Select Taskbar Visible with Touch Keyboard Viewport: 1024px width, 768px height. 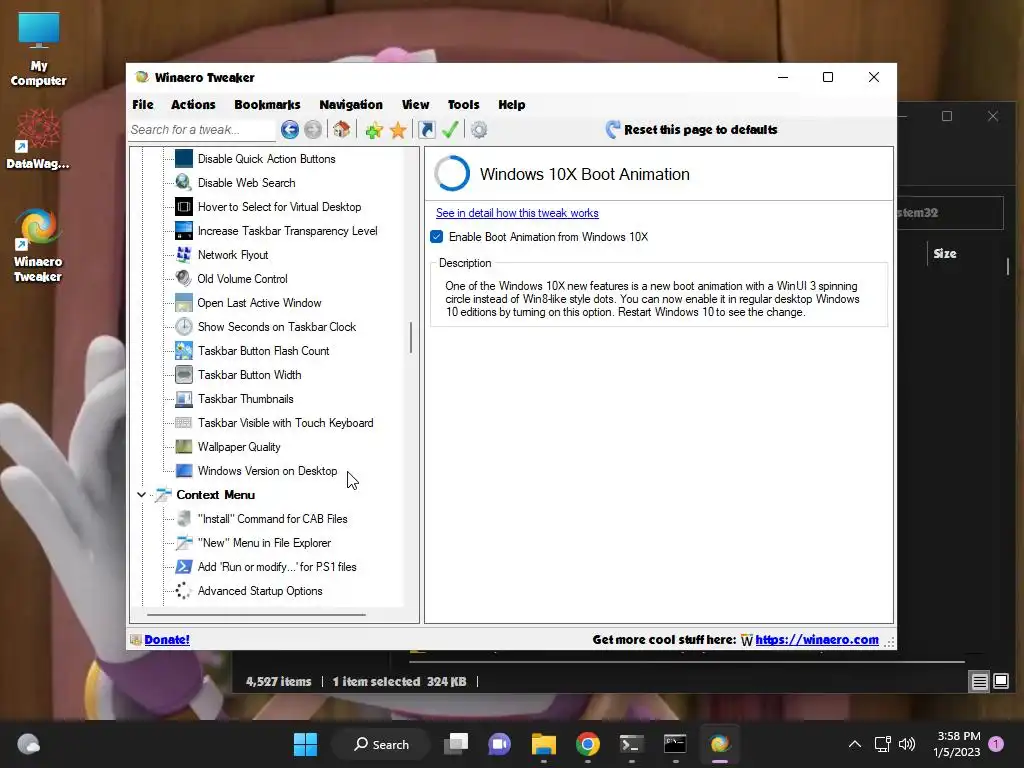point(285,423)
